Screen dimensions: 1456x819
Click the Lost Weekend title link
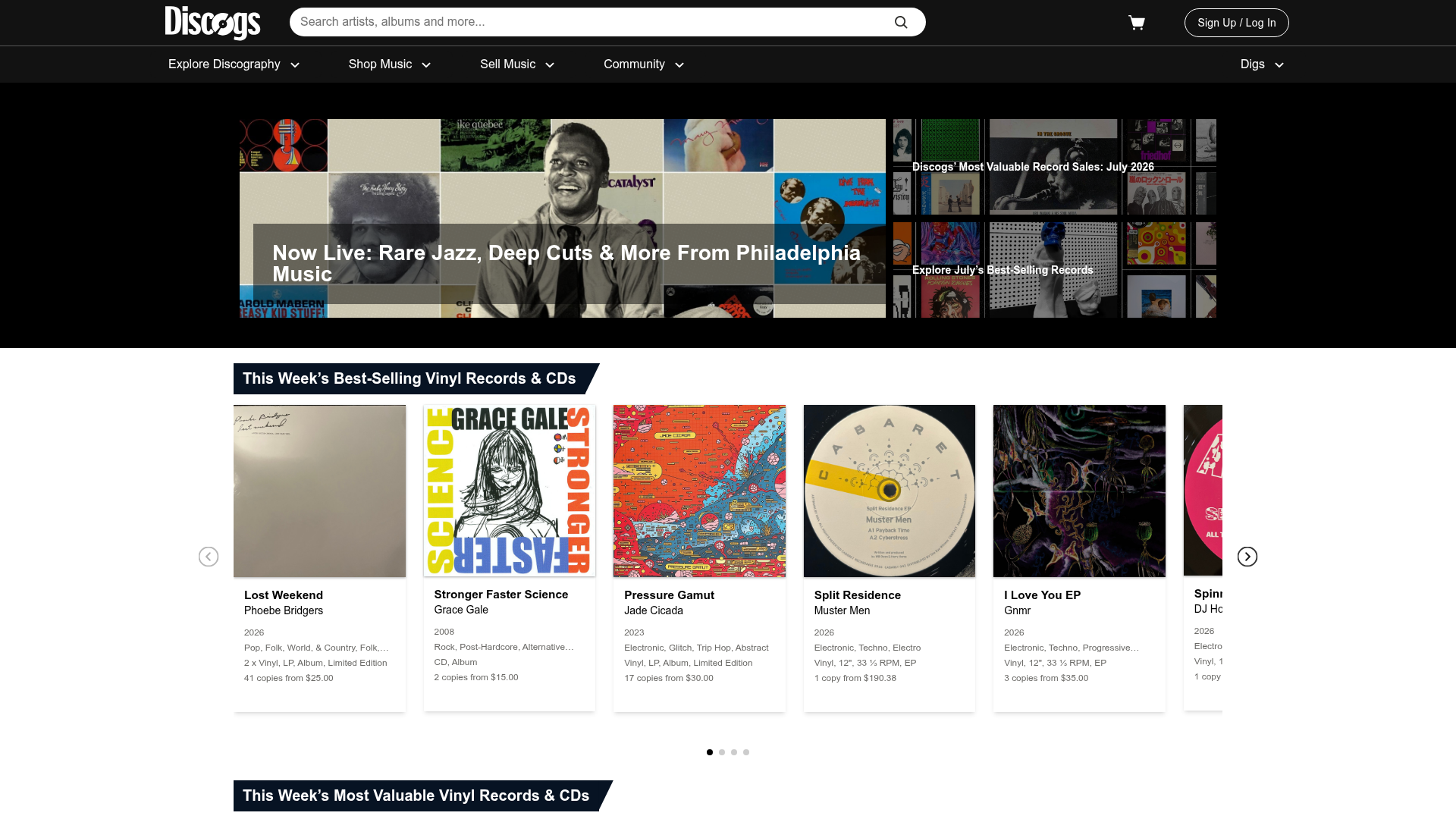284,595
